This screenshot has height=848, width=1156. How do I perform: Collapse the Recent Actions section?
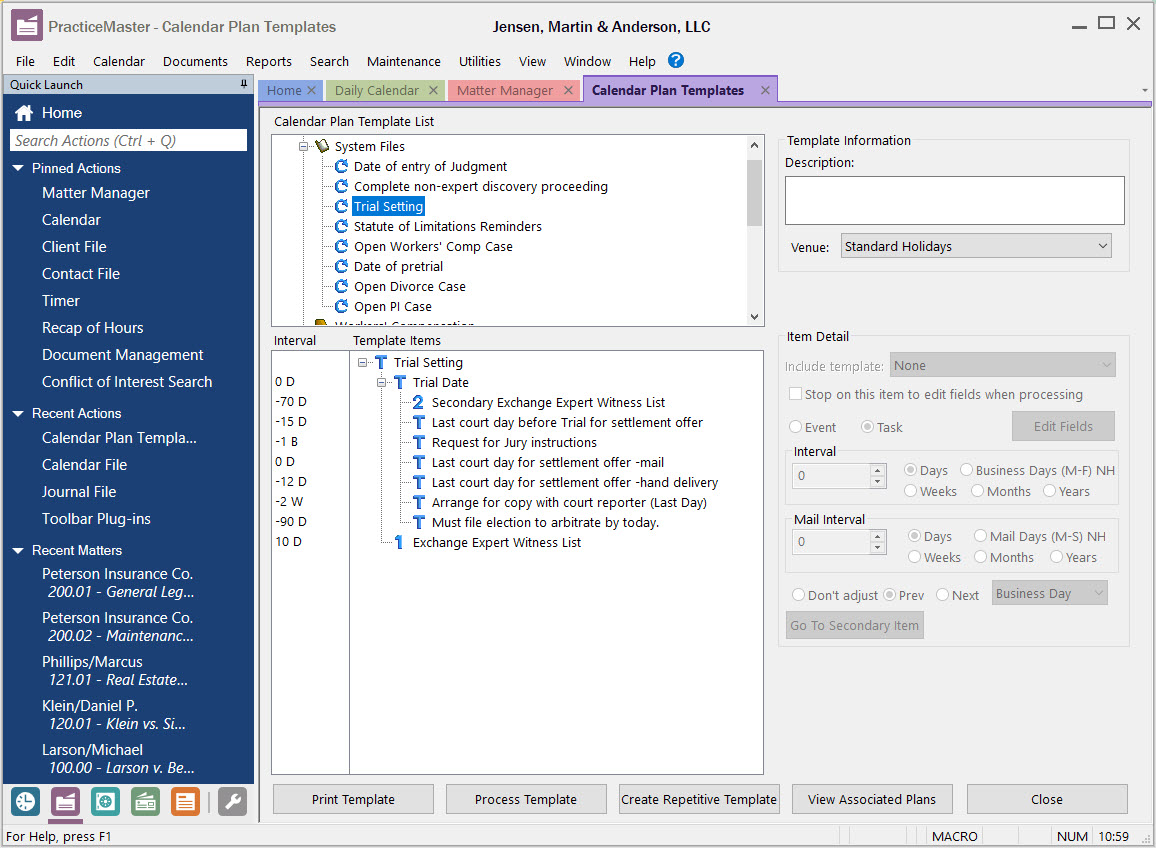point(18,414)
